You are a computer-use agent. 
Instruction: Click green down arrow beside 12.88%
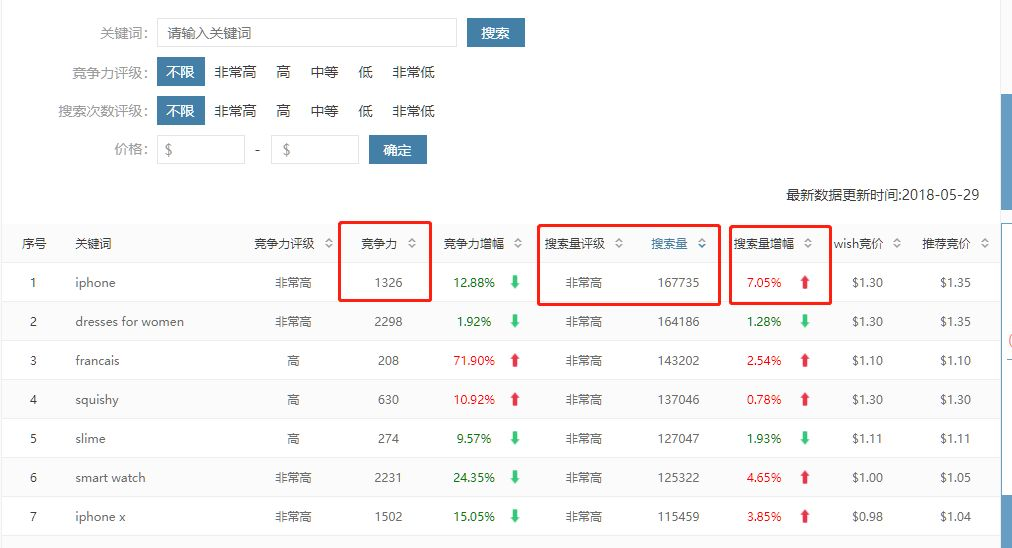tap(515, 282)
